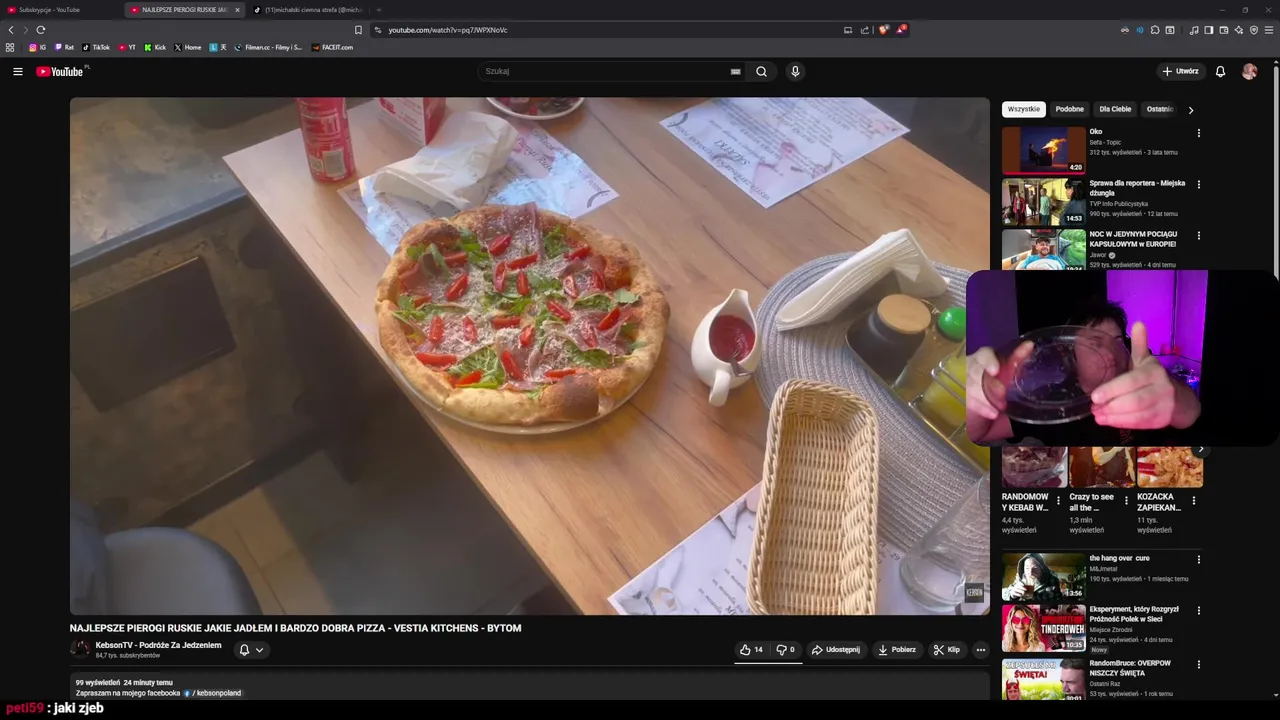Open the YouTube notifications bell

point(1220,71)
